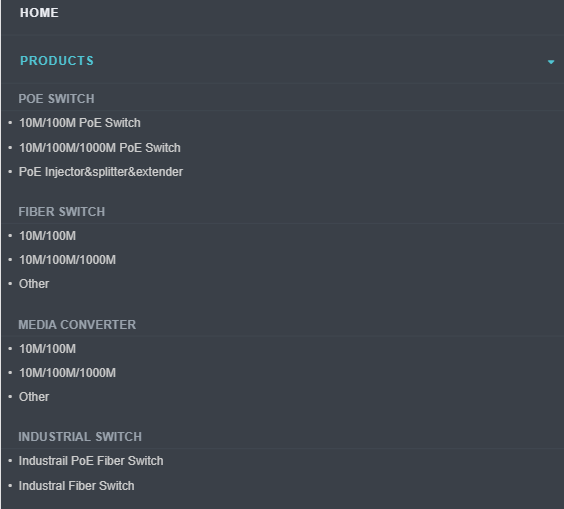
Task: Select 10M/100M/1000M under MEDIA CONVERTER
Action: (67, 373)
